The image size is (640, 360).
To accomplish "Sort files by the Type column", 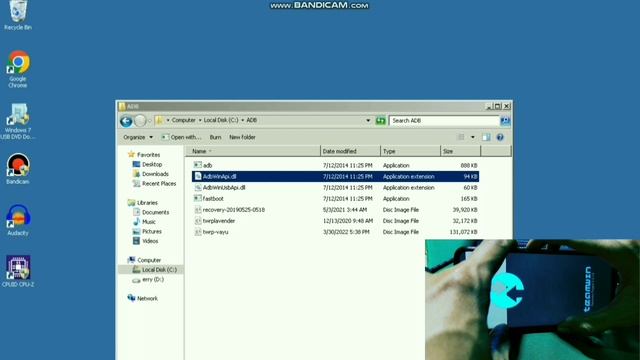I will pos(410,151).
